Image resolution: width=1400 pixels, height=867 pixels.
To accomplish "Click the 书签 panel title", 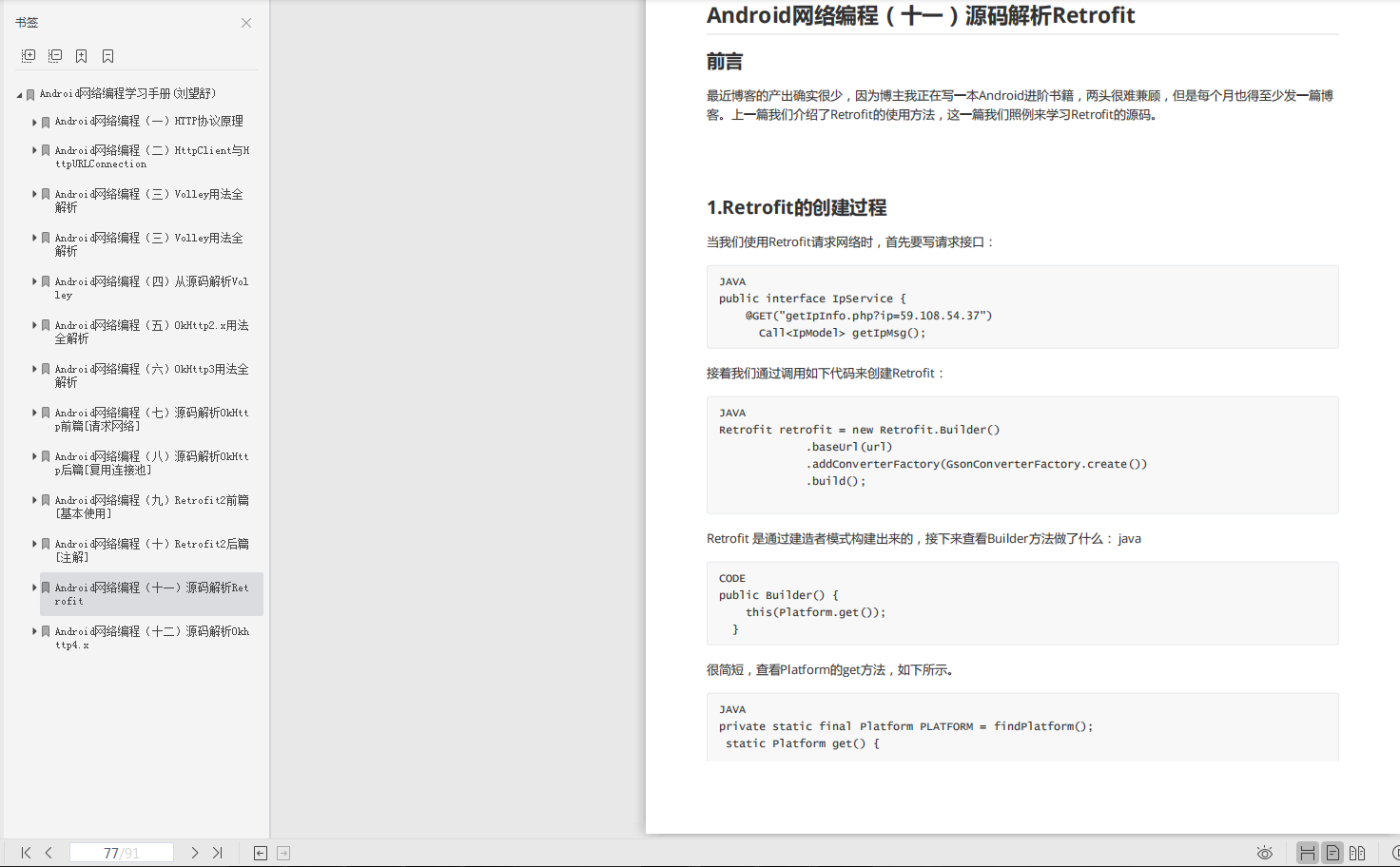I will pyautogui.click(x=27, y=23).
